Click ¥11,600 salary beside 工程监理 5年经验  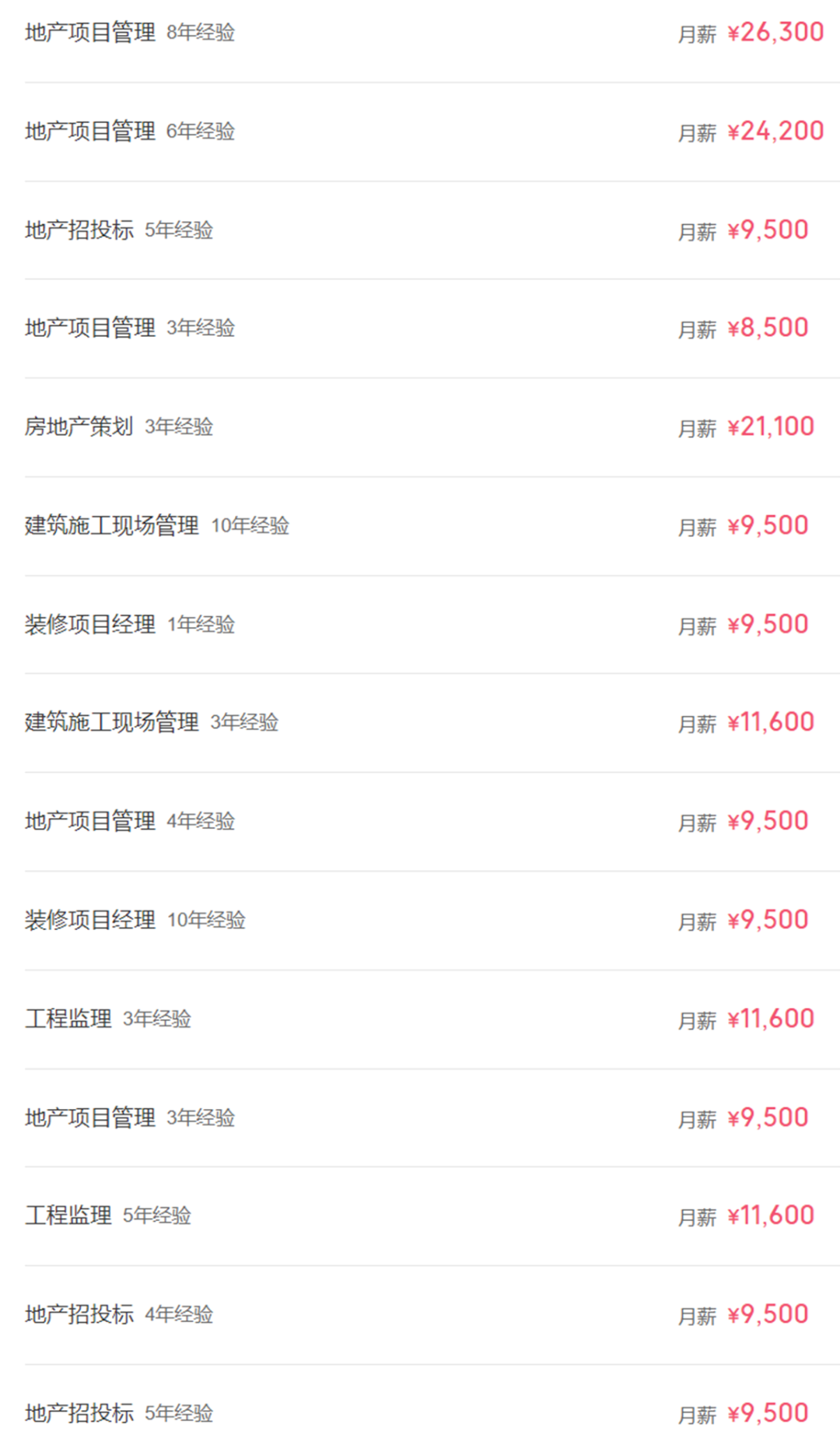click(771, 1216)
